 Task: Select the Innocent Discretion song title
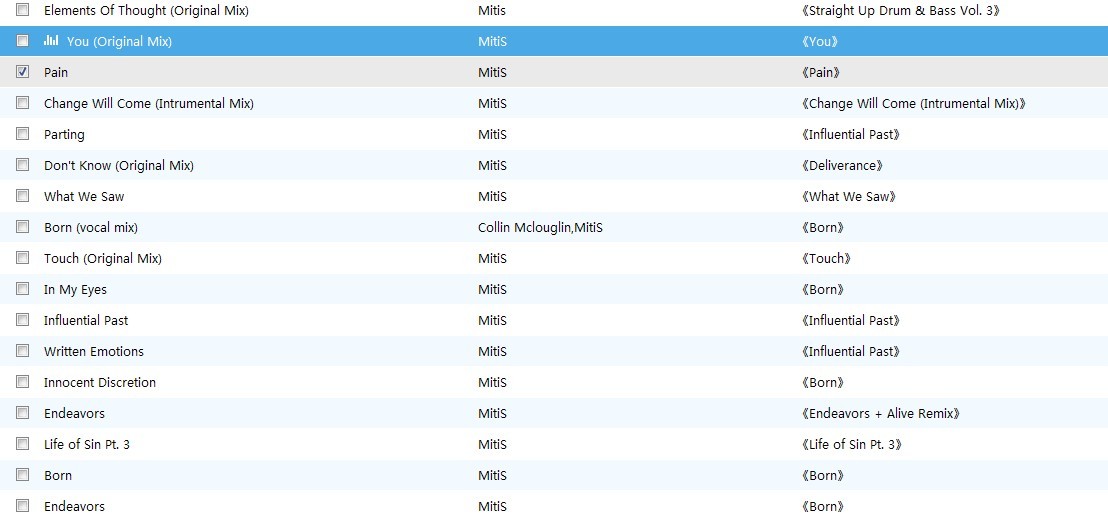[x=100, y=382]
